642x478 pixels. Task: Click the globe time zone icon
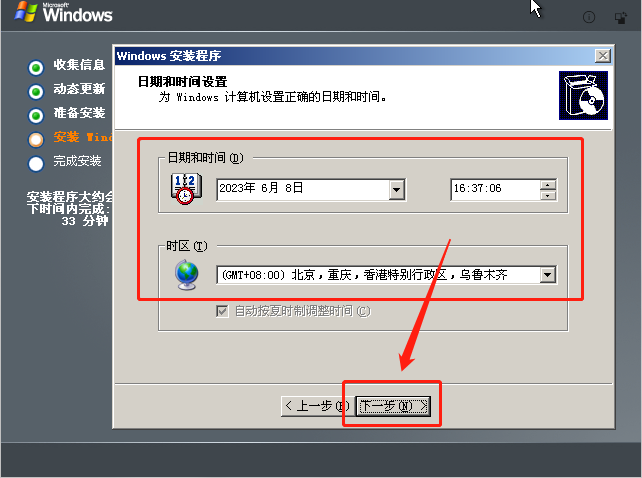coord(187,275)
